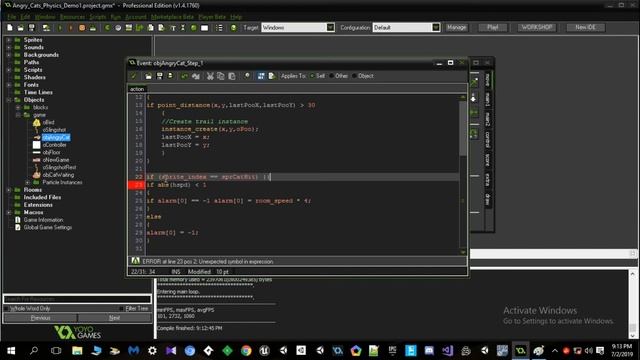Expand the Sprites folder in resource tree

pos(9,40)
